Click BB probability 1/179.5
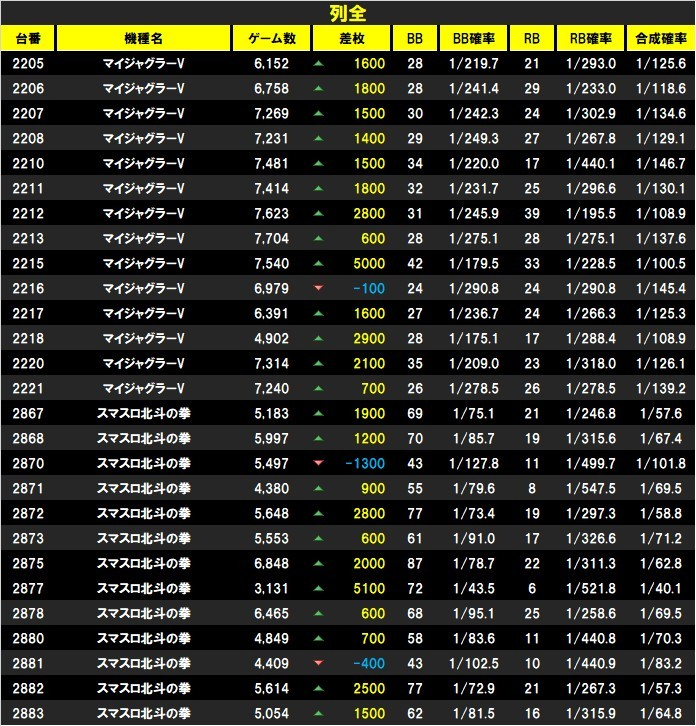Viewport: 696px width, 726px height. 474,263
